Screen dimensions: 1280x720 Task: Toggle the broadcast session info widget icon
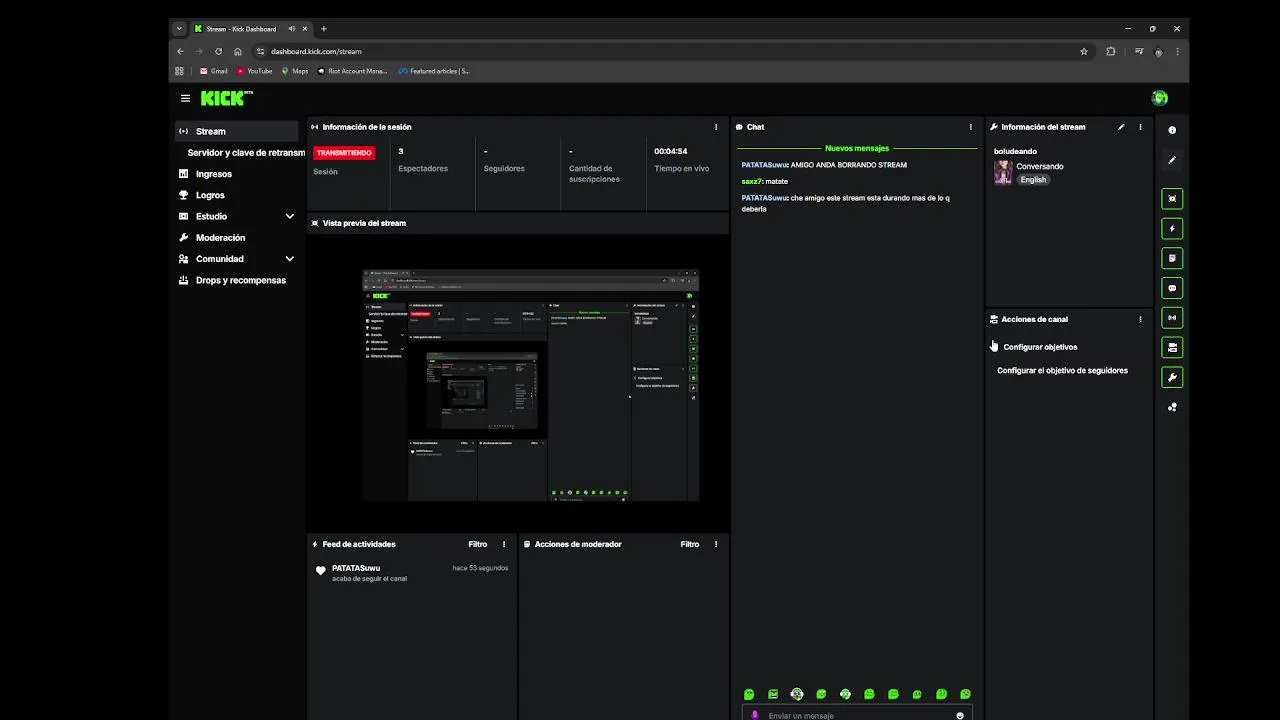(1172, 318)
